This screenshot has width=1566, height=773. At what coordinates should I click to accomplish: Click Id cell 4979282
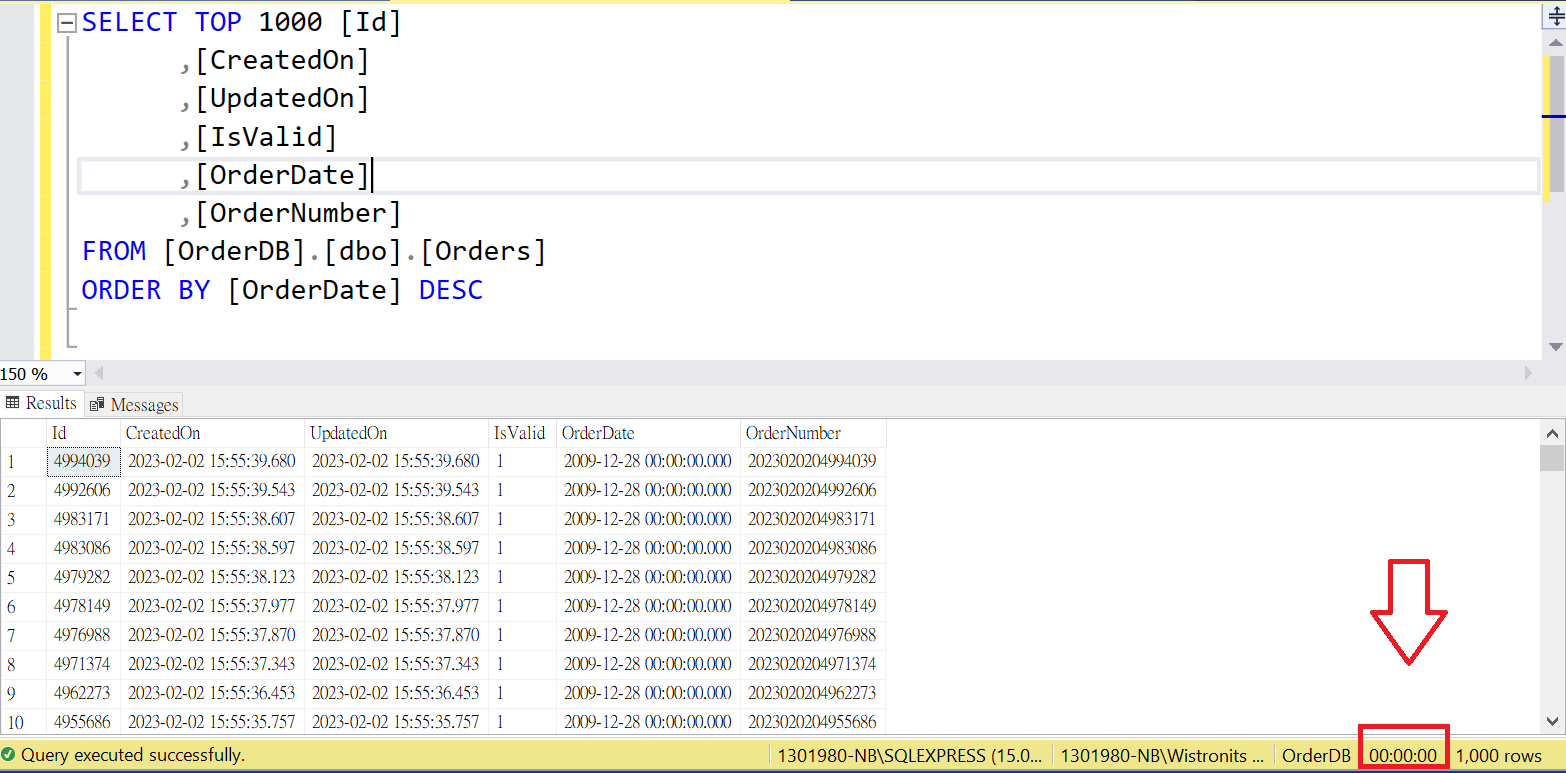pos(84,577)
